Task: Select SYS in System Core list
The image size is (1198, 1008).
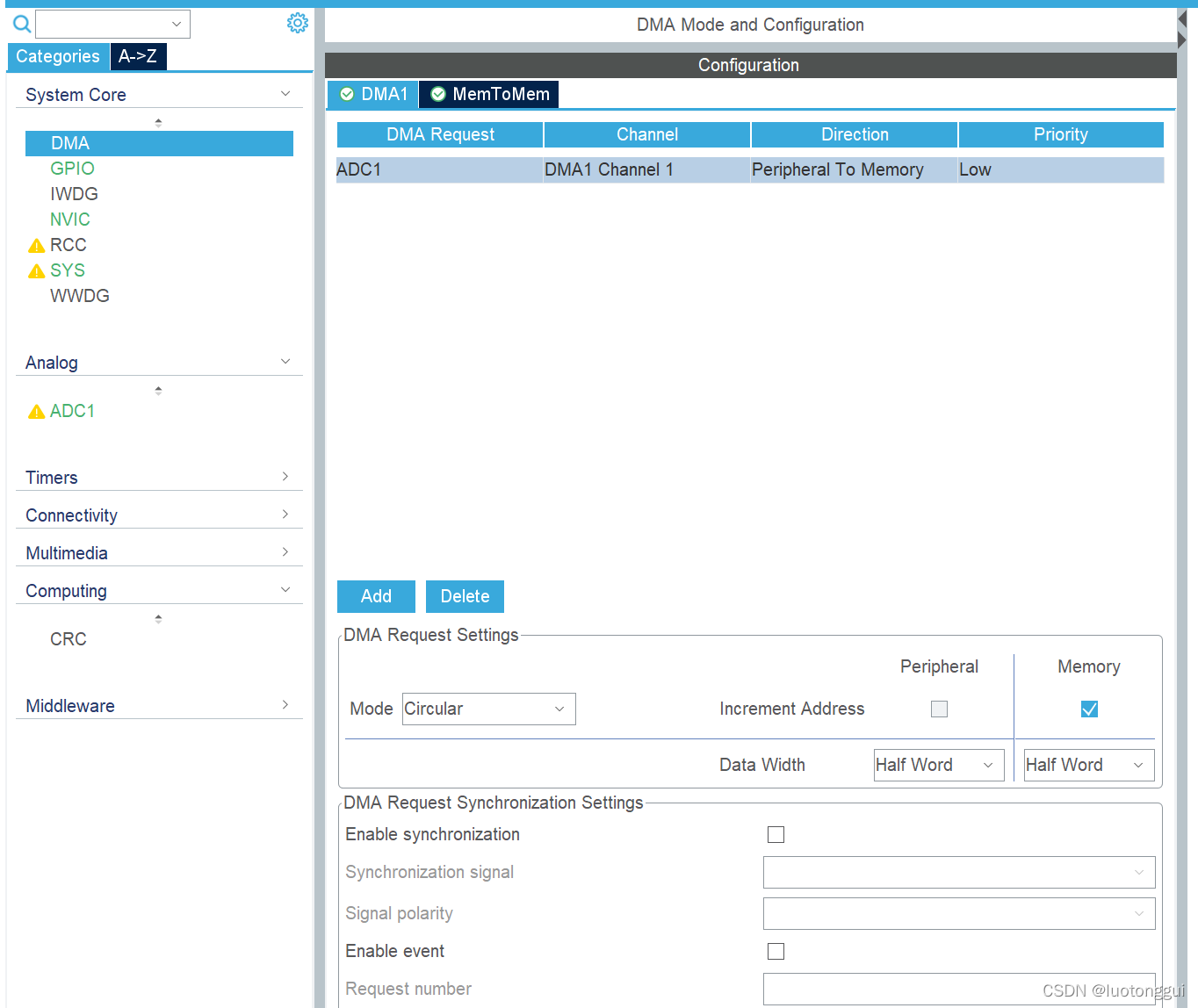Action: [68, 270]
